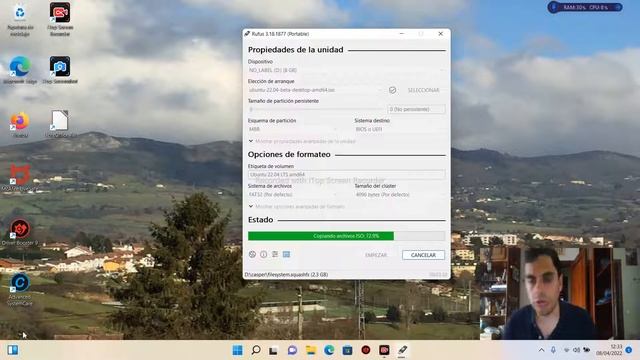Screen dimensions: 640x360
Task: Expand advanced drive properties section
Action: (x=302, y=141)
